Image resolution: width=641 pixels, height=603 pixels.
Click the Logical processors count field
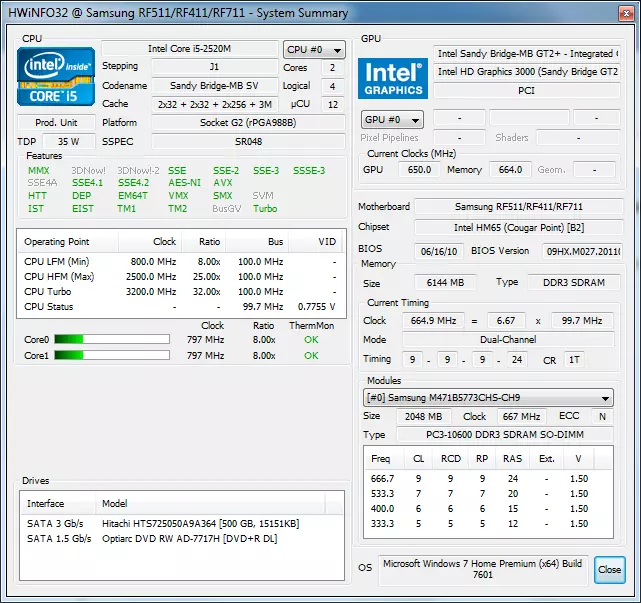pyautogui.click(x=332, y=86)
